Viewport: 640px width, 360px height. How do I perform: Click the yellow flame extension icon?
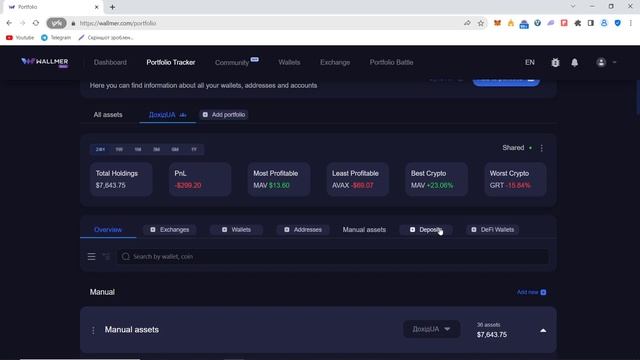(511, 23)
